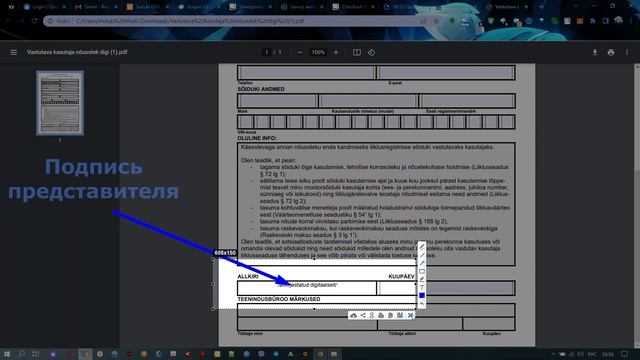The image size is (640, 360).
Task: Click the Kaubanduslik nimetus (mudel) field
Action: [368, 101]
